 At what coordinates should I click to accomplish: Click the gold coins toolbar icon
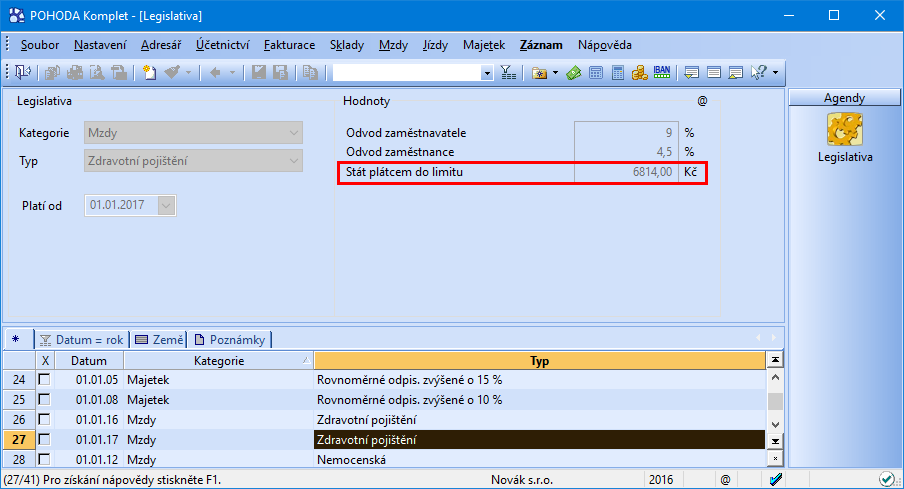(x=639, y=73)
